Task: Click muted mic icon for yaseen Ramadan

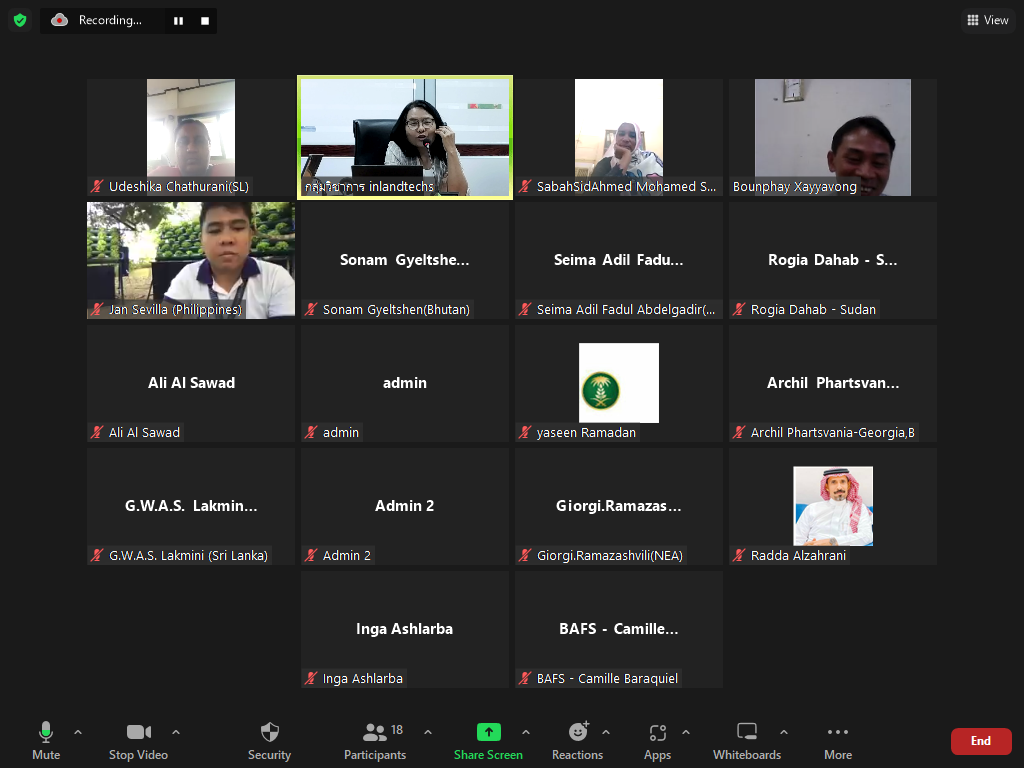Action: [525, 432]
